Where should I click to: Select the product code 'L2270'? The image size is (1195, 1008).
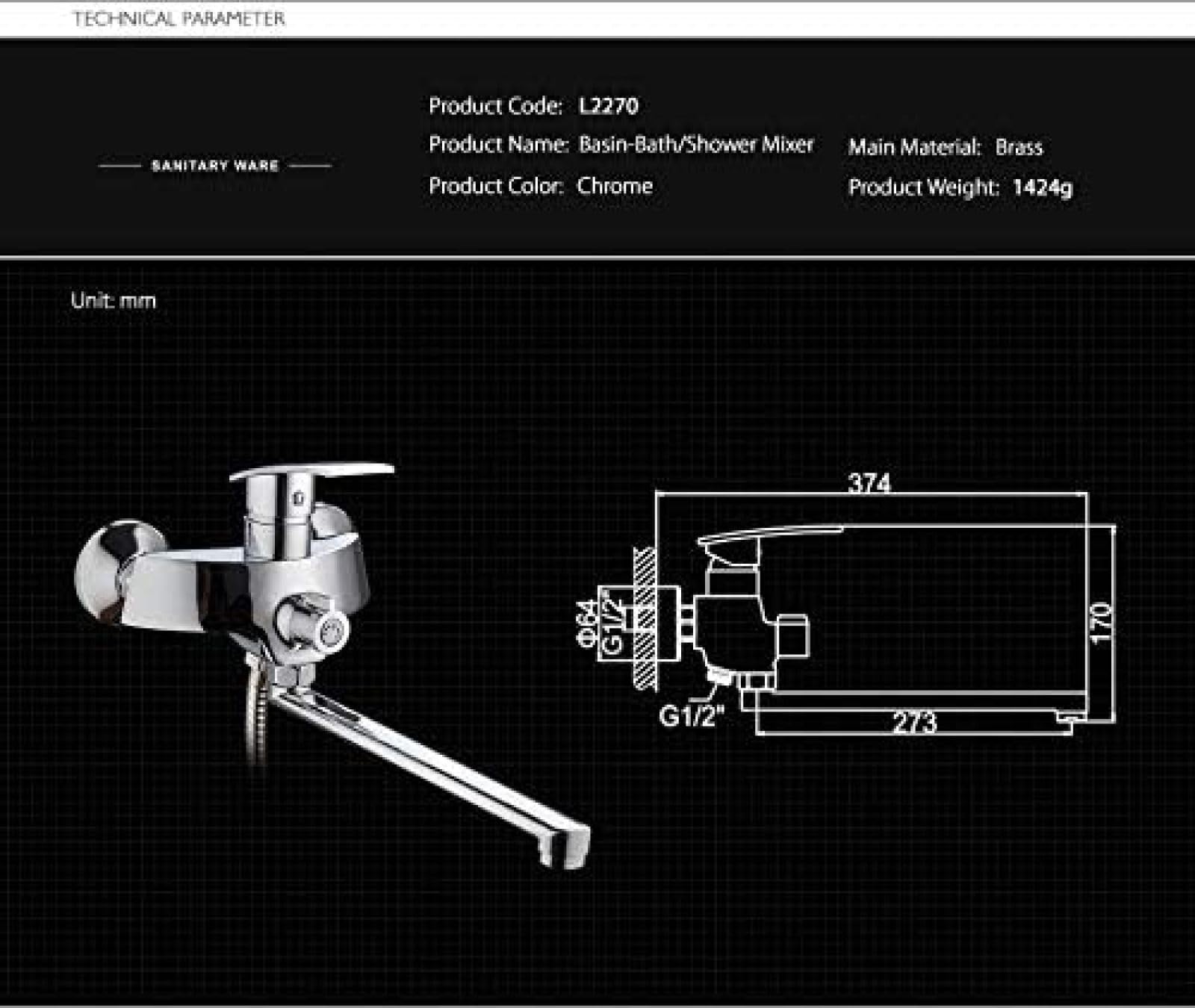click(609, 106)
